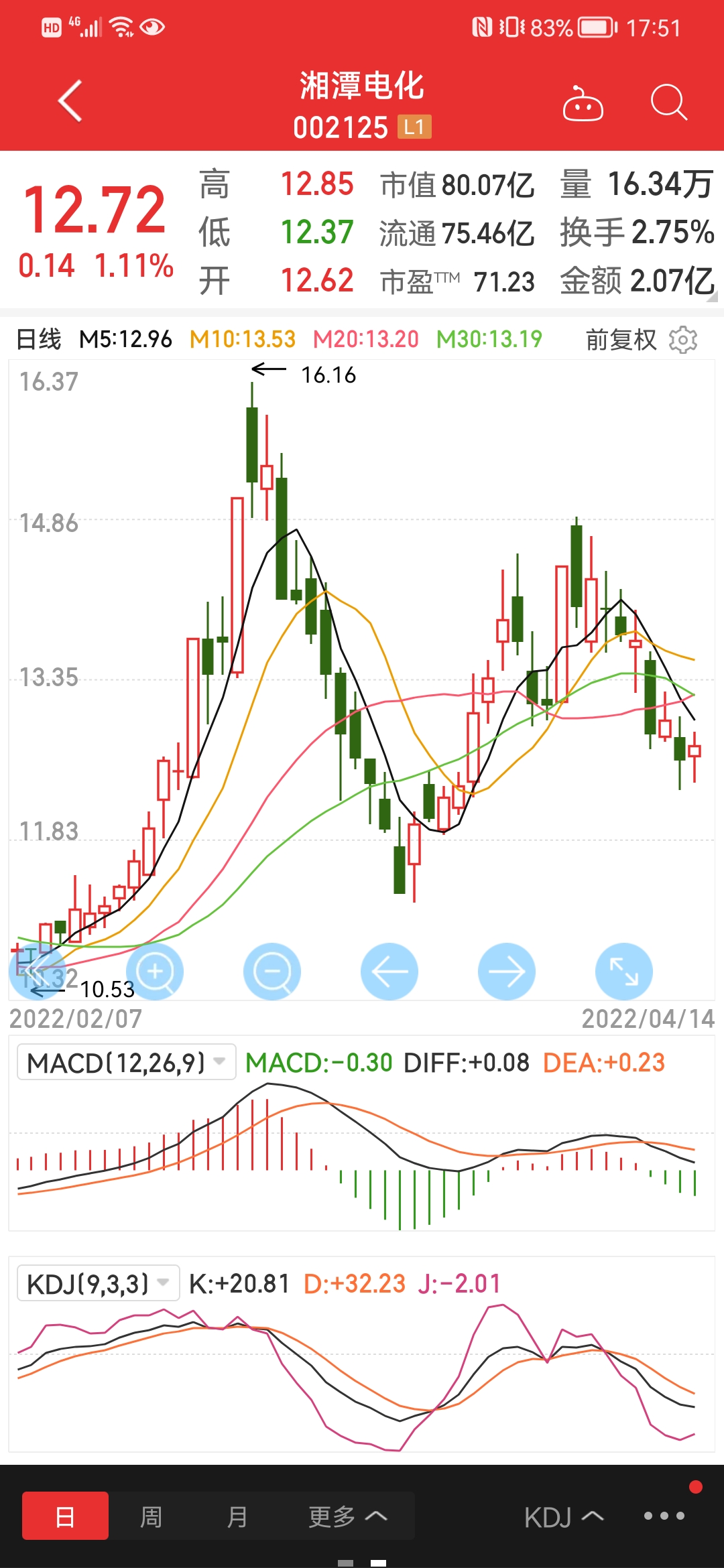Image resolution: width=724 pixels, height=1568 pixels.
Task: Zoom out of the candlestick chart
Action: tap(272, 972)
